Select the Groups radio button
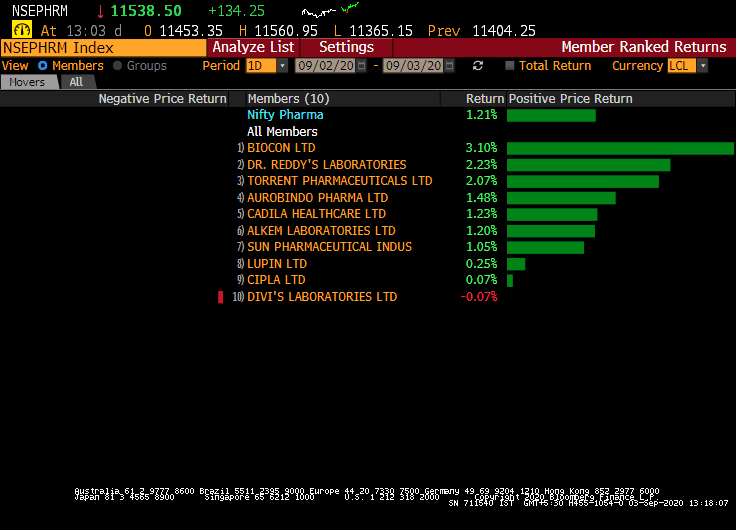This screenshot has width=736, height=530. (118, 66)
